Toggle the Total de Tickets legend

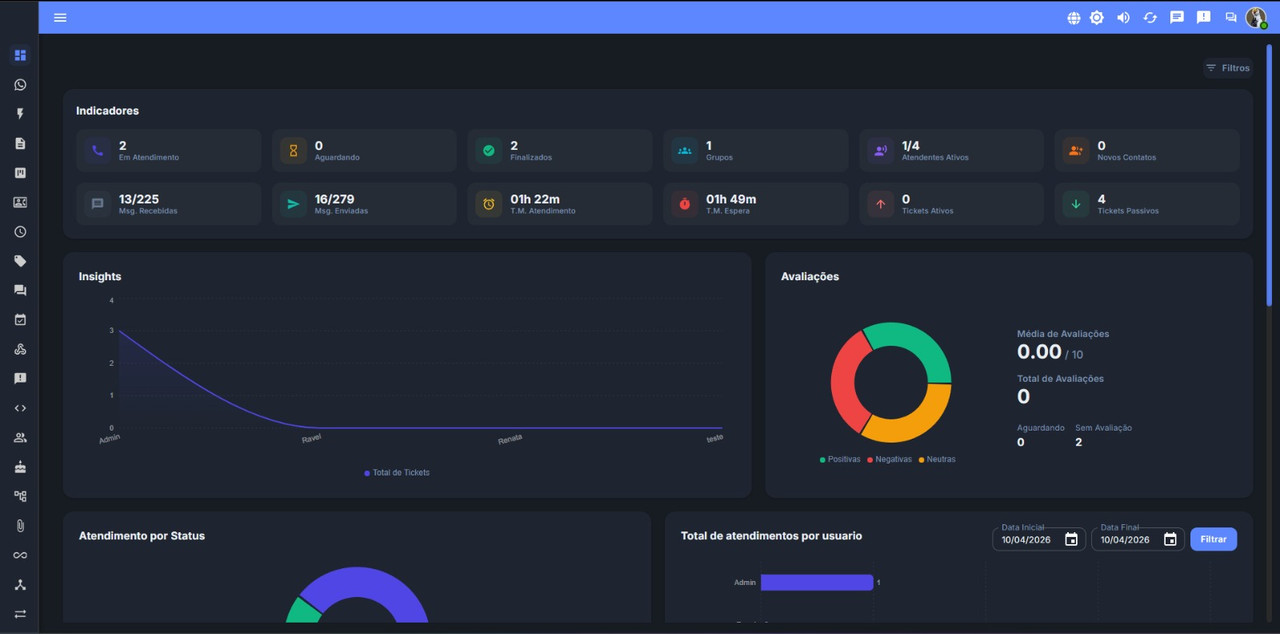point(397,472)
